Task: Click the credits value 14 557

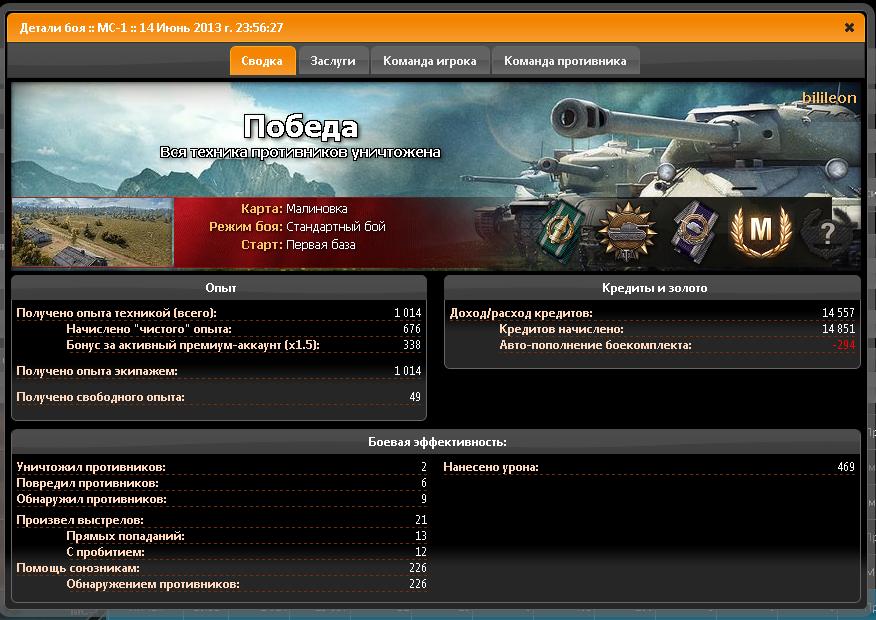Action: pos(838,313)
